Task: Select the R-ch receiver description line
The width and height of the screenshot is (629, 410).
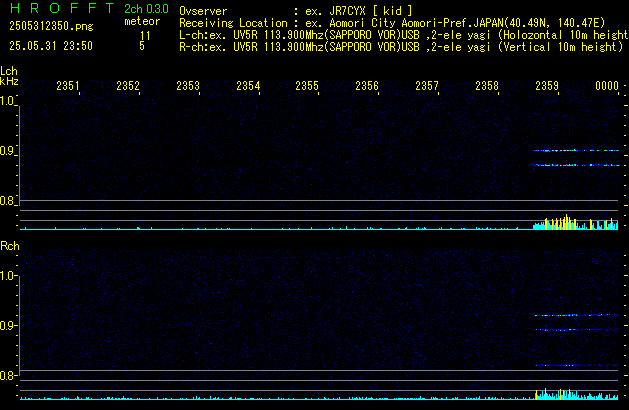Action: (401, 47)
